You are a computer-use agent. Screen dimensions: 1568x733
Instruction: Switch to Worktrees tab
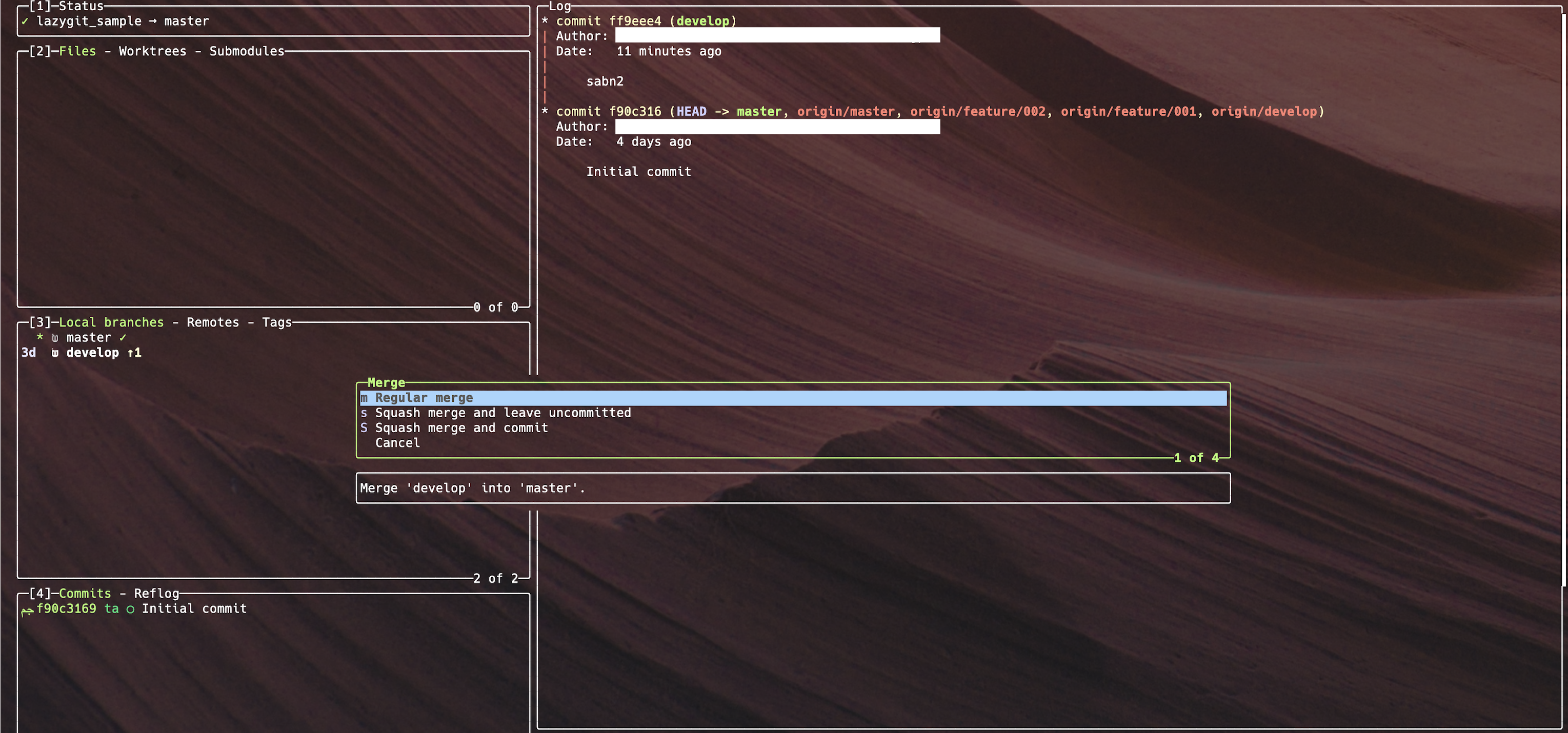pyautogui.click(x=152, y=51)
